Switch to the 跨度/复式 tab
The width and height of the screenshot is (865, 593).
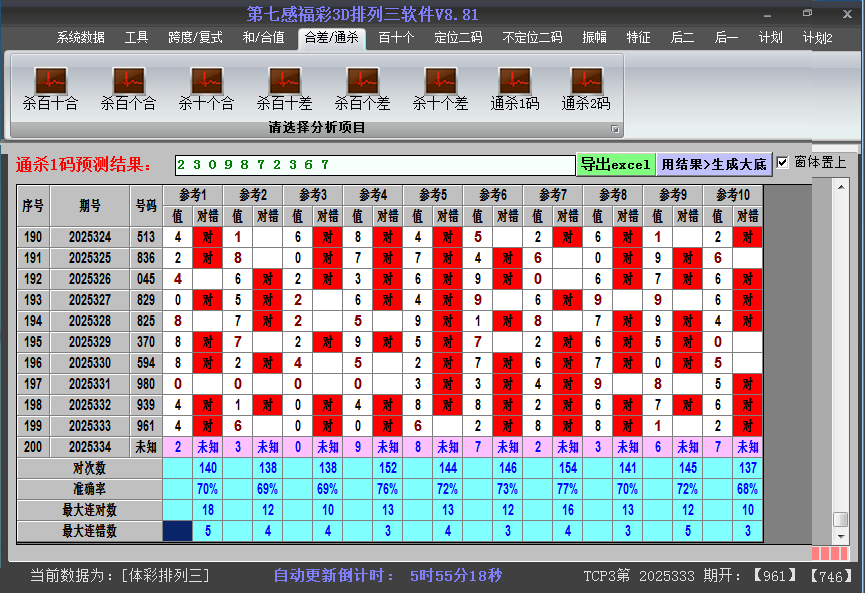(x=195, y=38)
